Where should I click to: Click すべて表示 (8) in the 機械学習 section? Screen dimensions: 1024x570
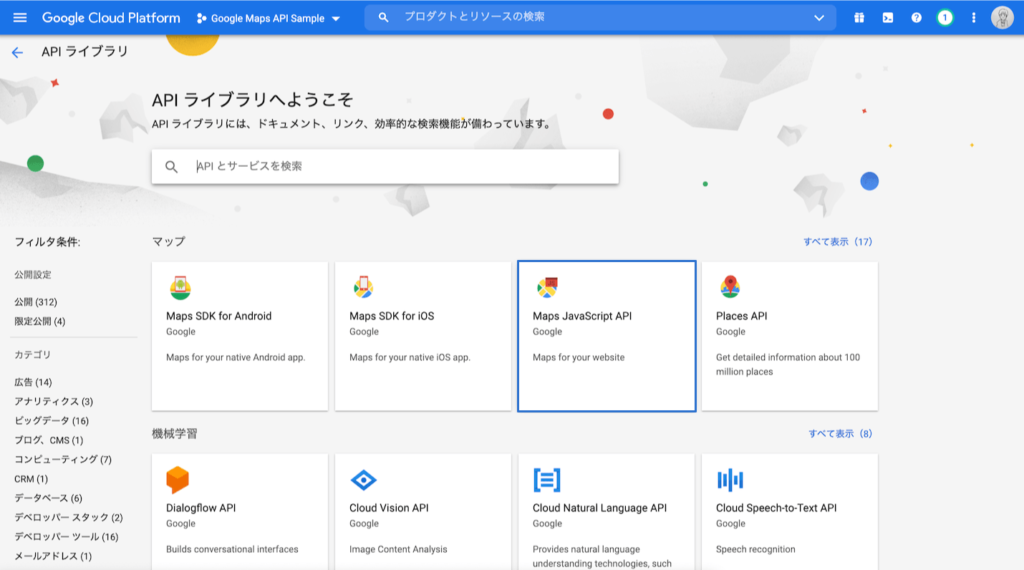point(840,434)
